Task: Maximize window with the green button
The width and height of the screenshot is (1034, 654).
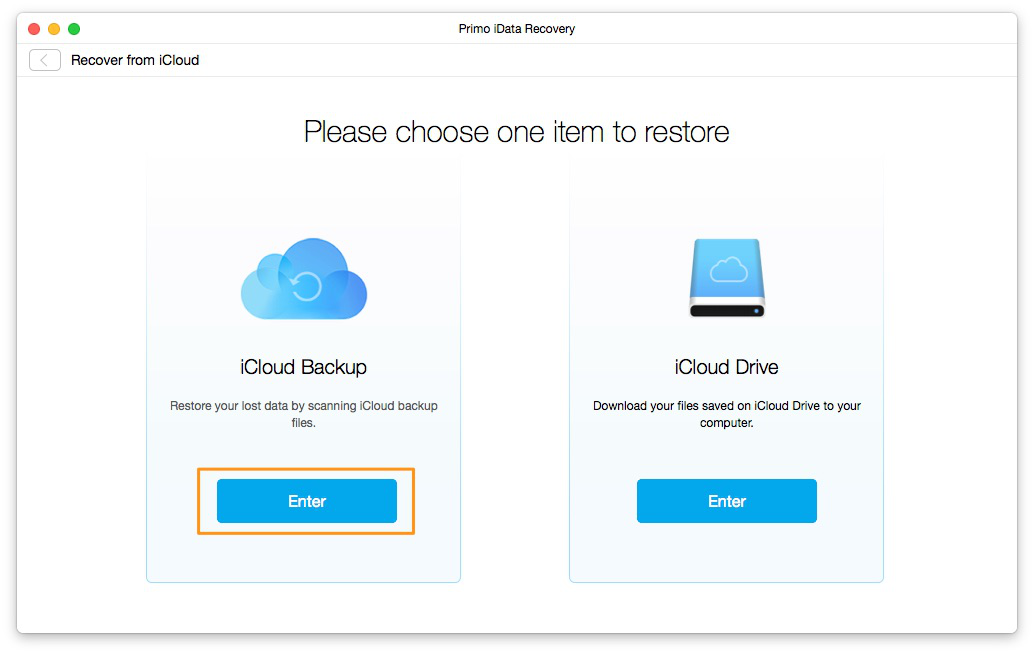Action: pos(74,29)
